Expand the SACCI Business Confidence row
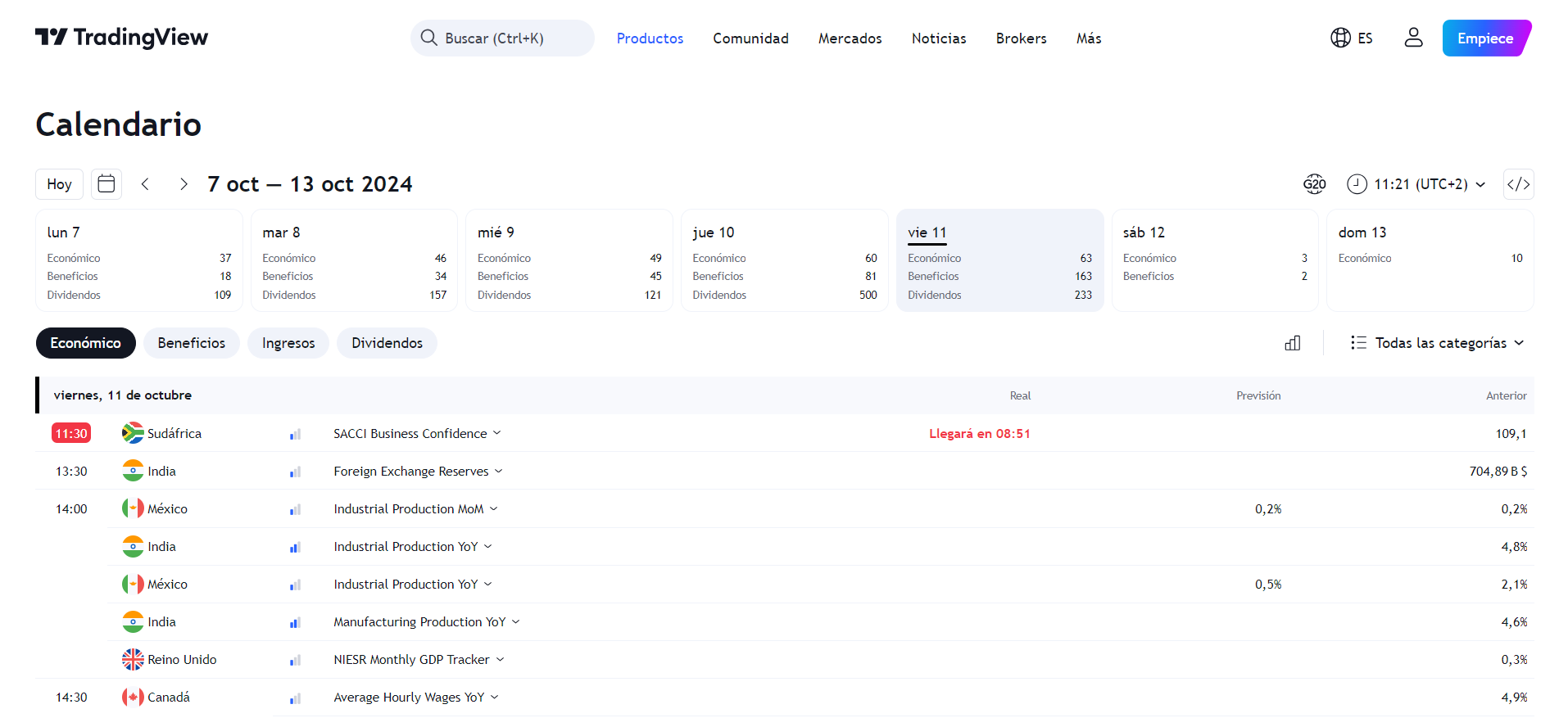Image resolution: width=1568 pixels, height=718 pixels. [x=417, y=433]
